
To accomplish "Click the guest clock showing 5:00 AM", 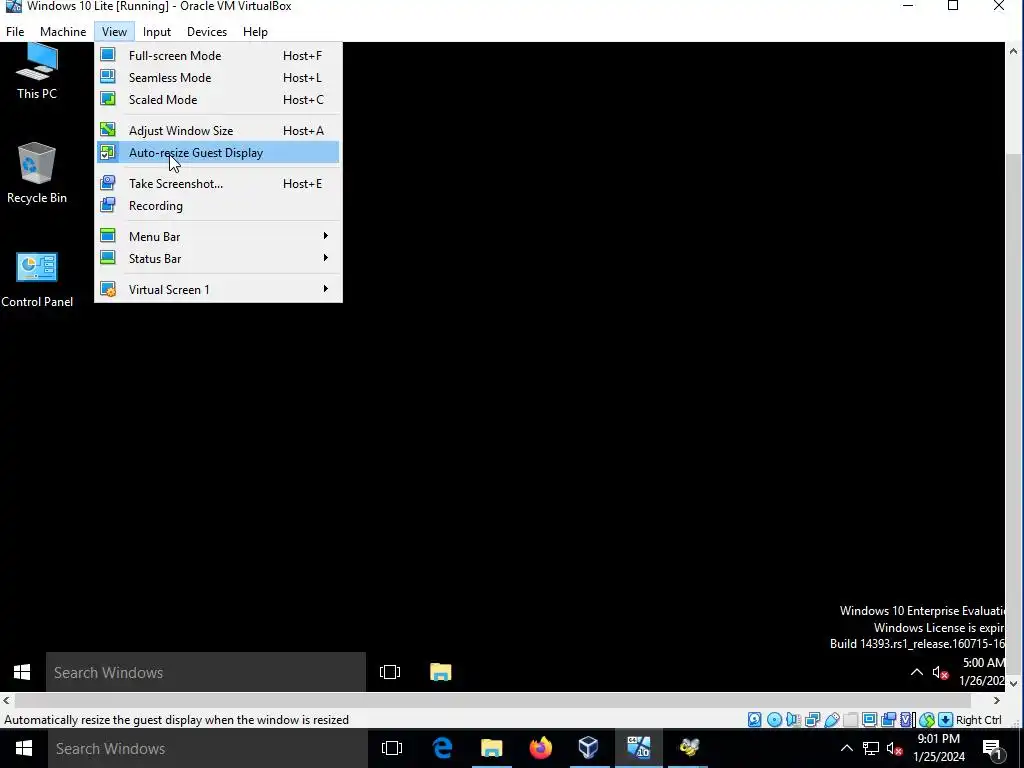I will click(982, 671).
